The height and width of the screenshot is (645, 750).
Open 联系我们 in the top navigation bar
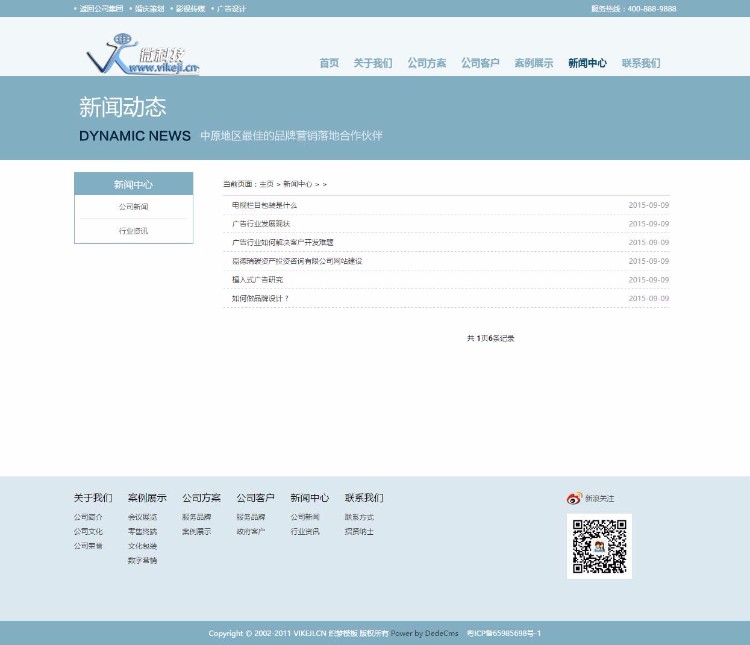(641, 63)
